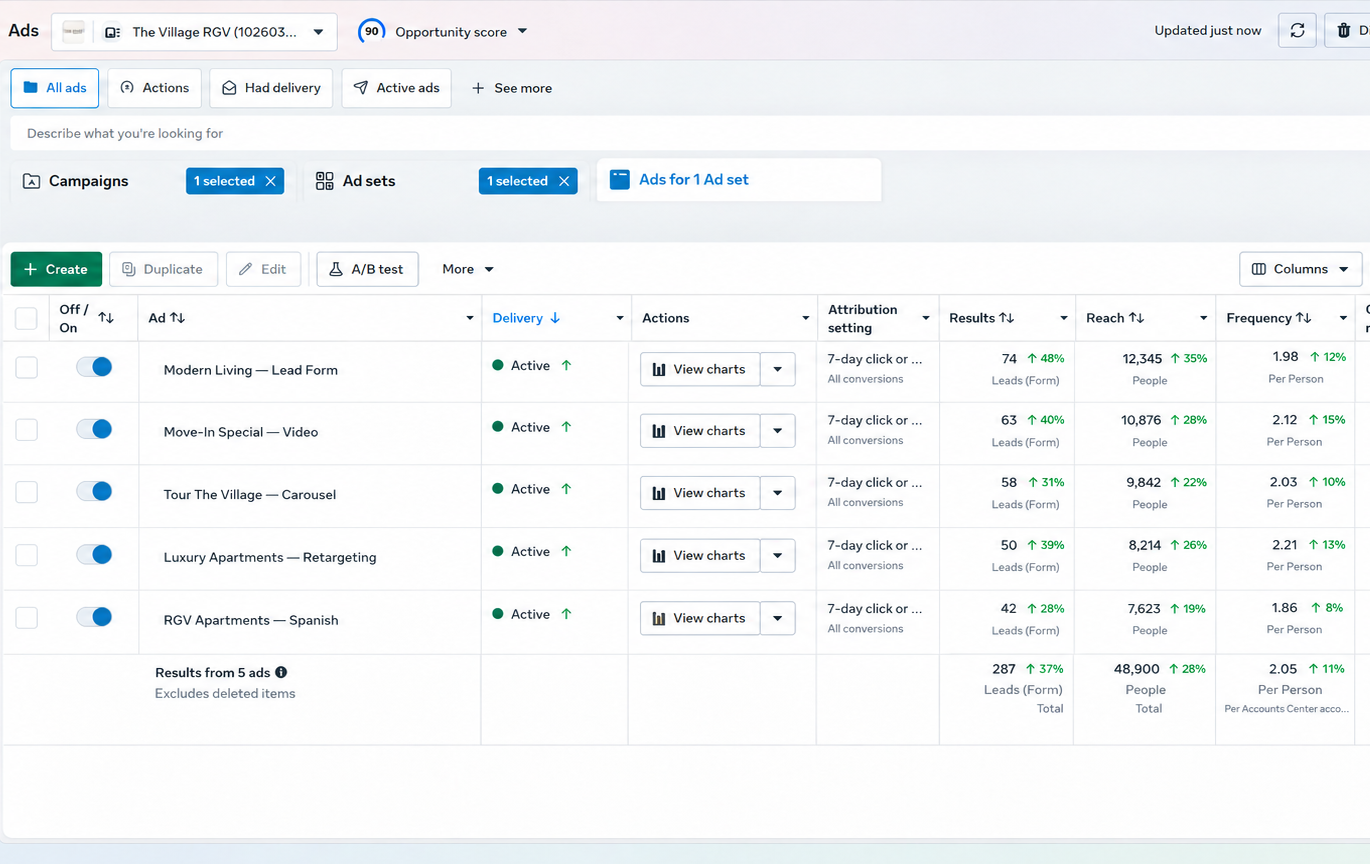1370x864 pixels.
Task: Open Attribution setting column options caret
Action: click(x=926, y=318)
